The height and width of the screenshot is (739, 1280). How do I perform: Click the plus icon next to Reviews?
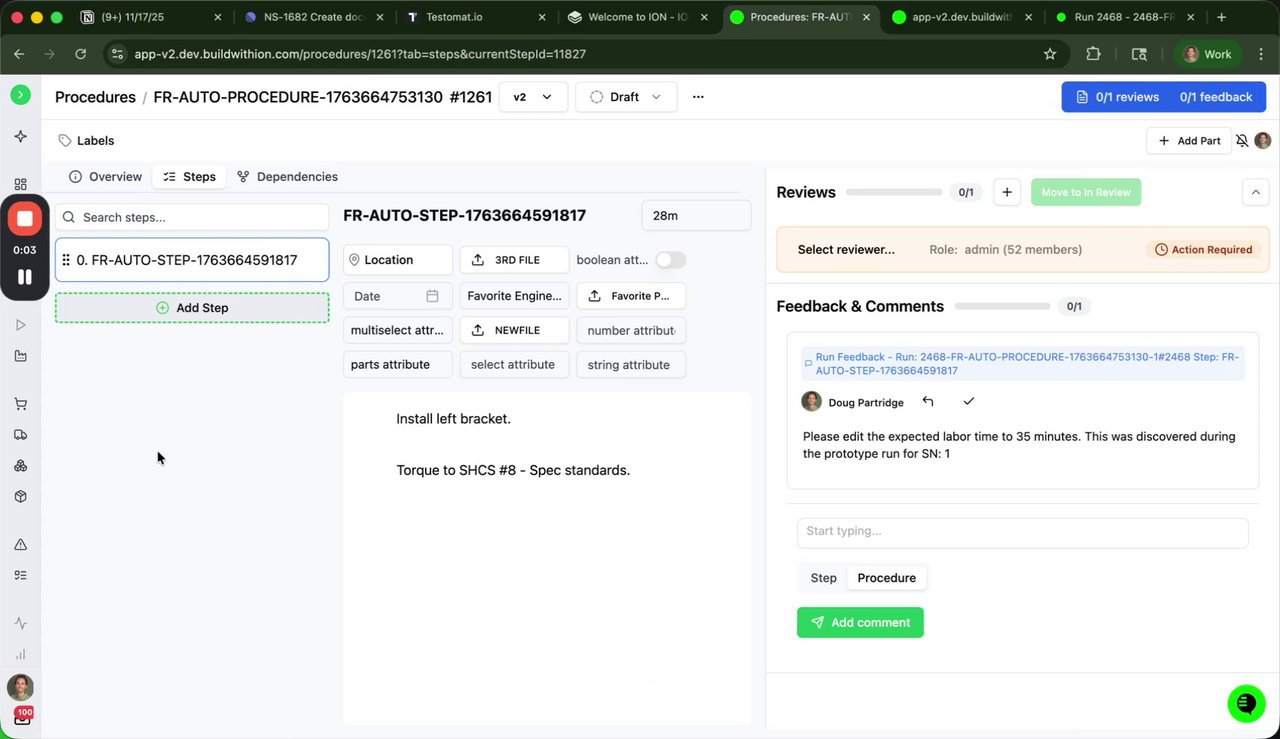1007,192
